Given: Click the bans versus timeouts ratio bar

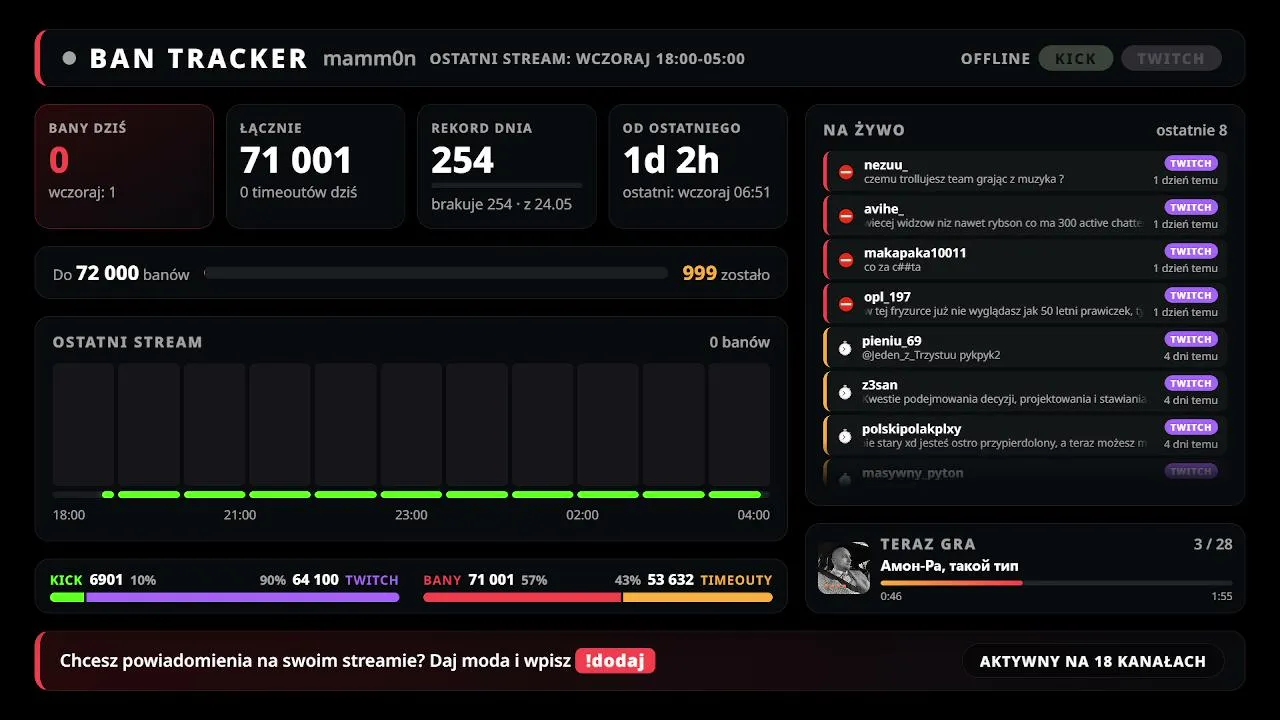Looking at the screenshot, I should click(x=598, y=597).
